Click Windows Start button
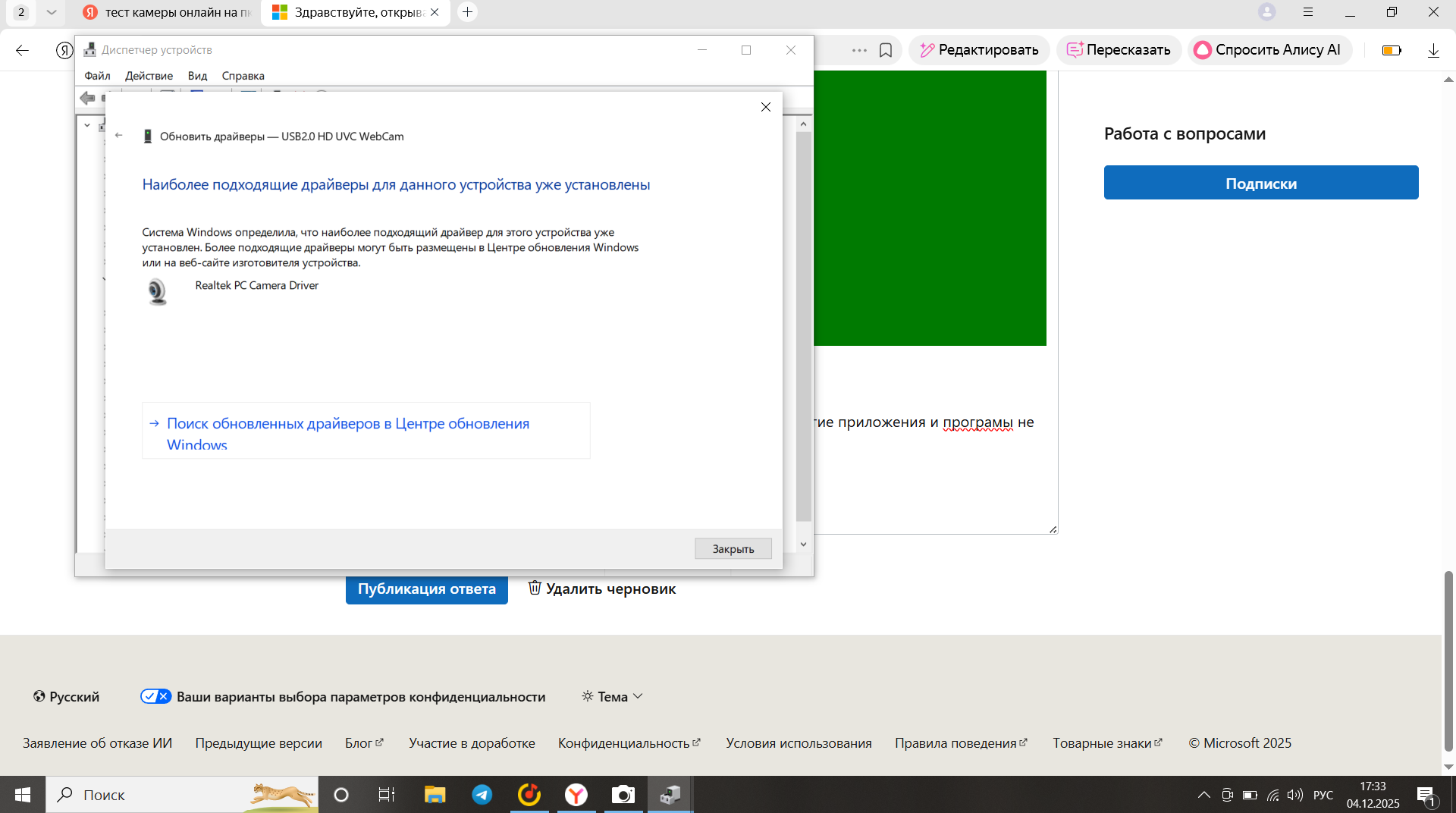Image resolution: width=1456 pixels, height=813 pixels. (x=23, y=795)
